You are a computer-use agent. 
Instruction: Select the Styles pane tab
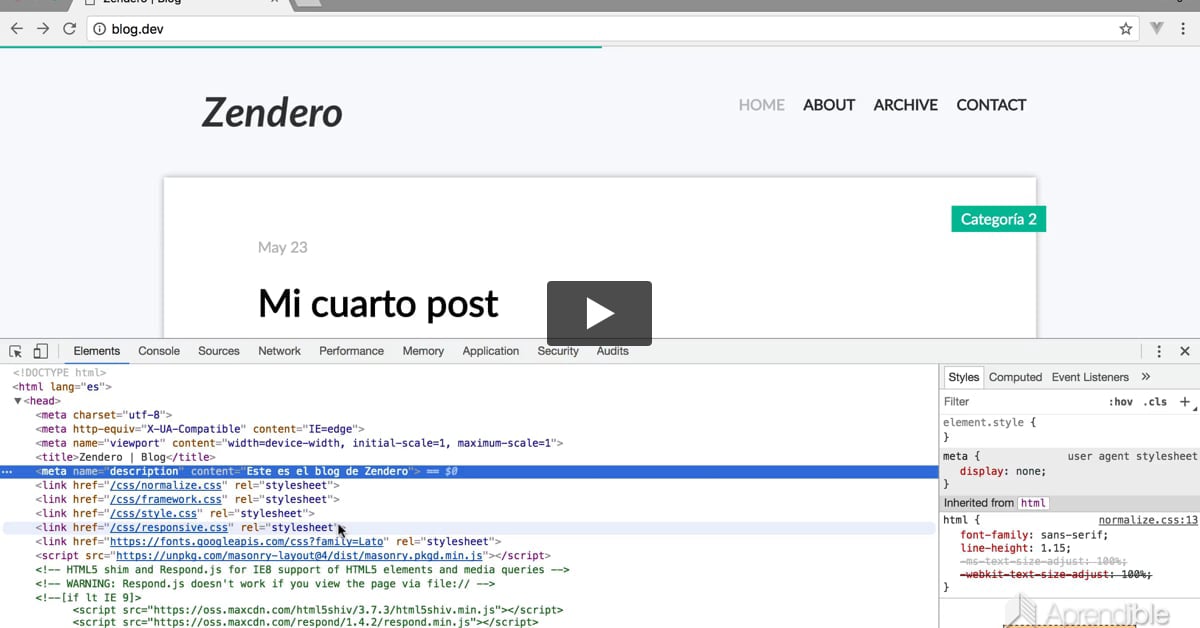964,377
